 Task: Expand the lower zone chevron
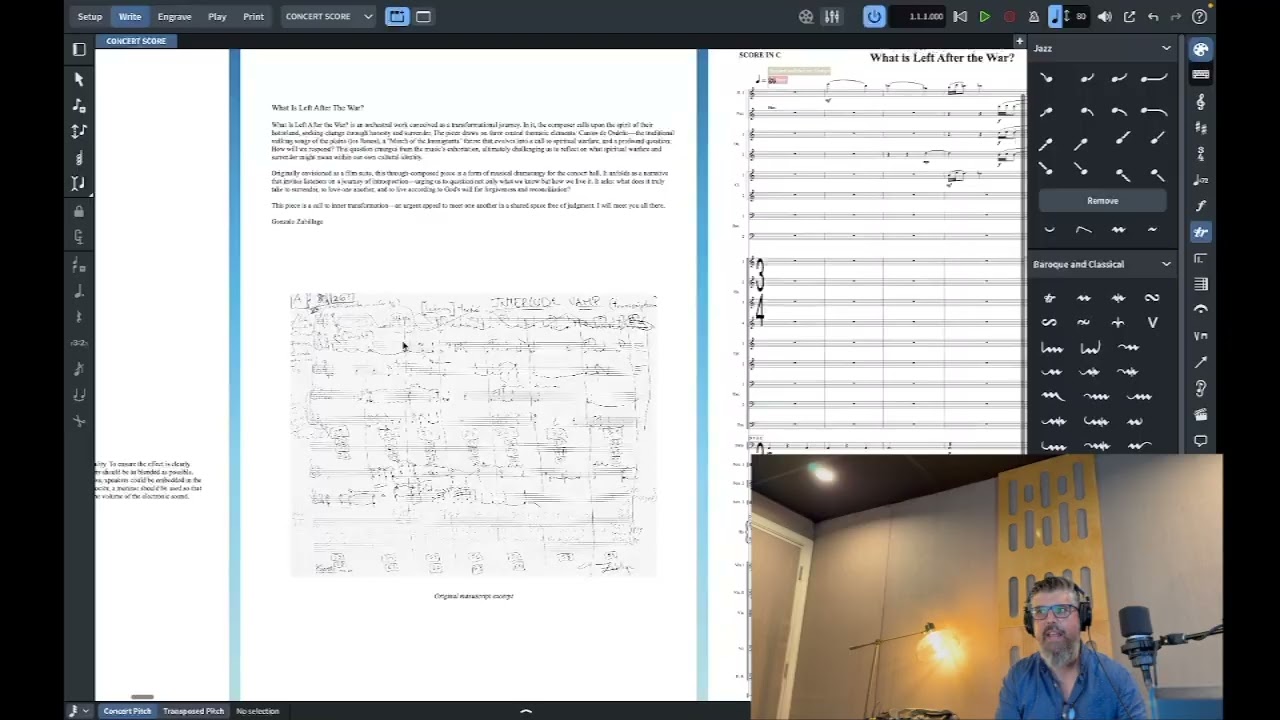526,711
